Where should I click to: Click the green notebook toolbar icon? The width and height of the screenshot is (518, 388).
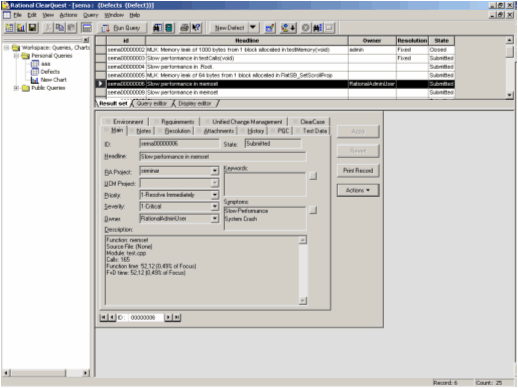coord(169,28)
